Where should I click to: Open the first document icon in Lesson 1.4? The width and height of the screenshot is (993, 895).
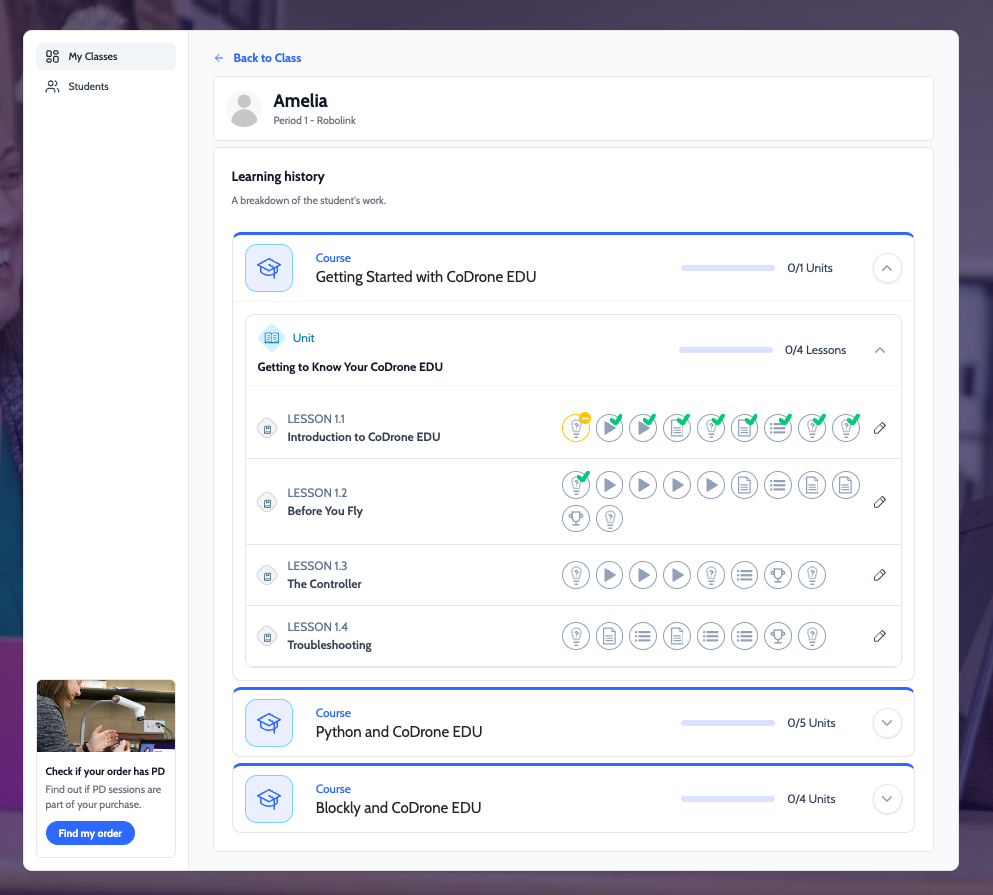(609, 636)
